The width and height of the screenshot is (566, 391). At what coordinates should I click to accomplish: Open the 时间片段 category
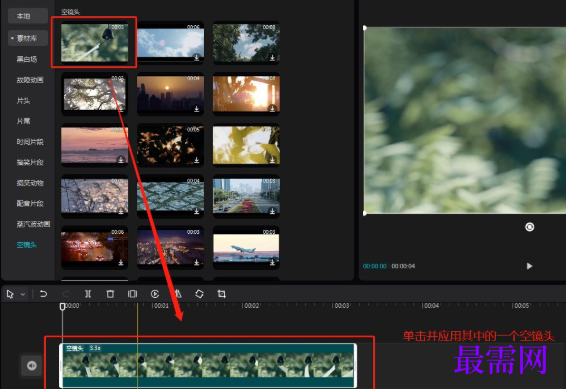(x=30, y=142)
